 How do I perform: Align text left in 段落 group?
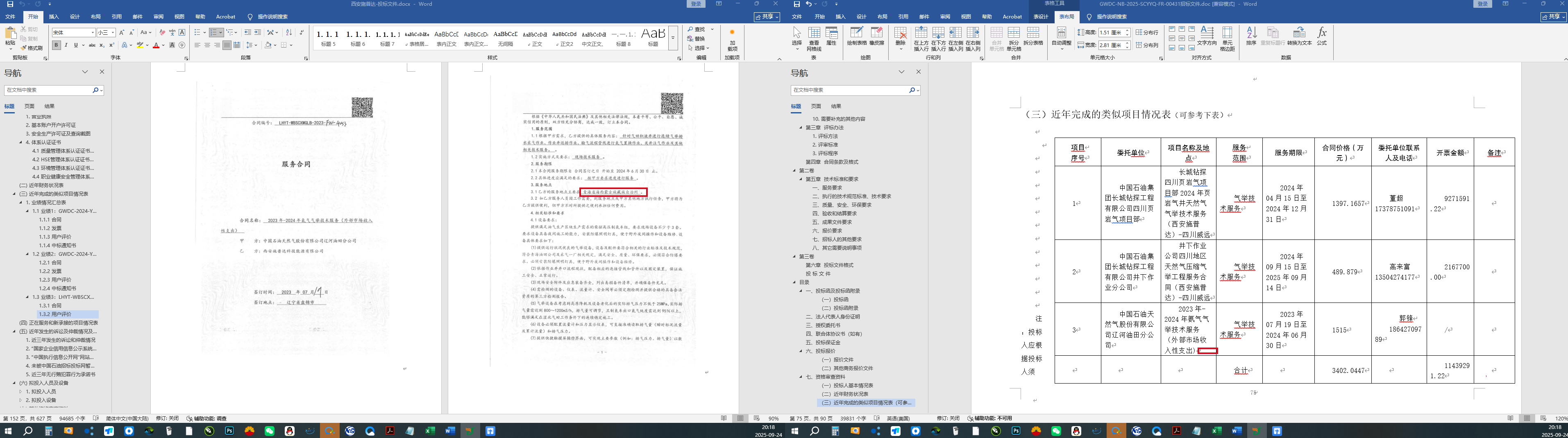click(x=197, y=45)
